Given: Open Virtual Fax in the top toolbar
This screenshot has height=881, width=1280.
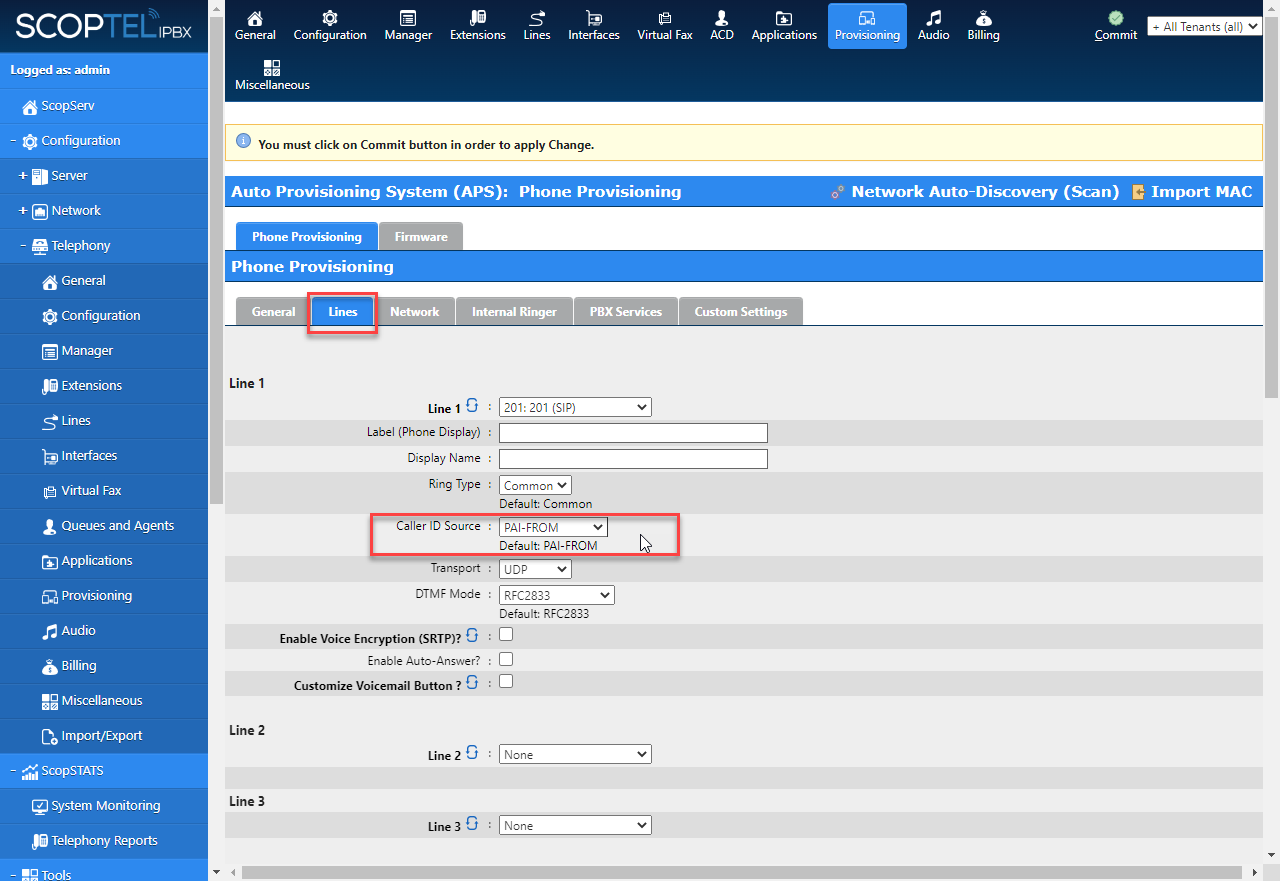Looking at the screenshot, I should [665, 26].
